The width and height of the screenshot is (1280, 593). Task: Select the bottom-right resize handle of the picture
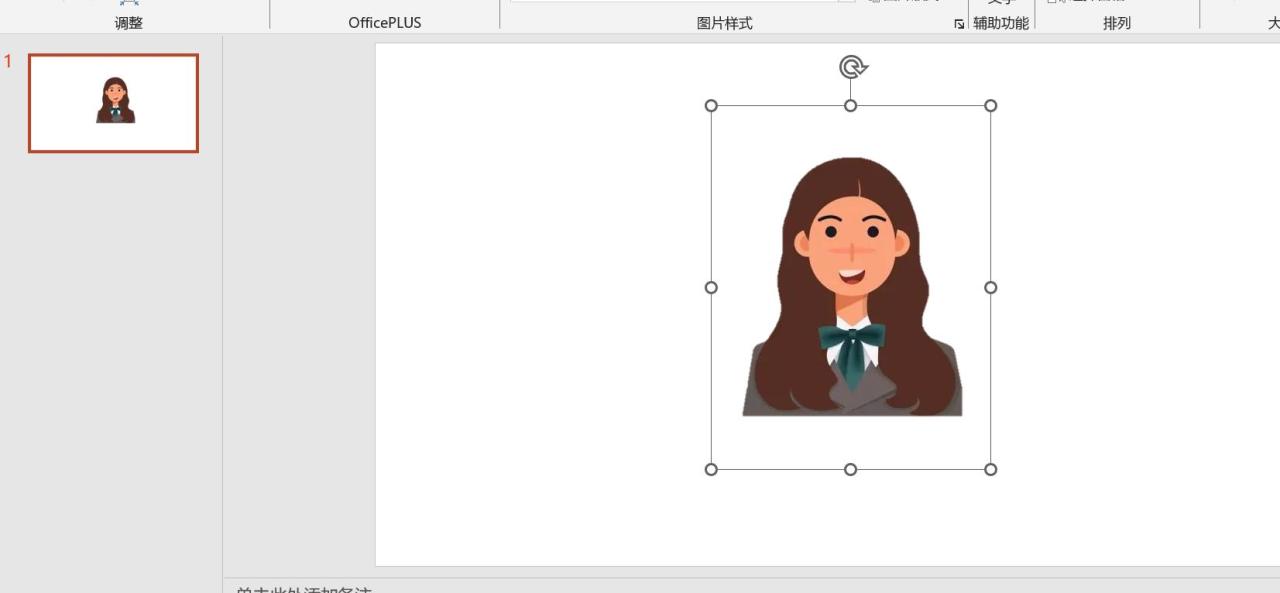pyautogui.click(x=990, y=468)
